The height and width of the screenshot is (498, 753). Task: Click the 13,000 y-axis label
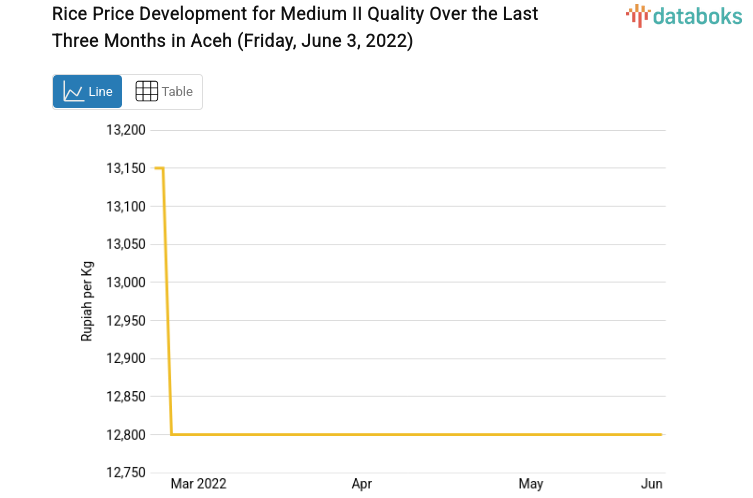pos(126,282)
